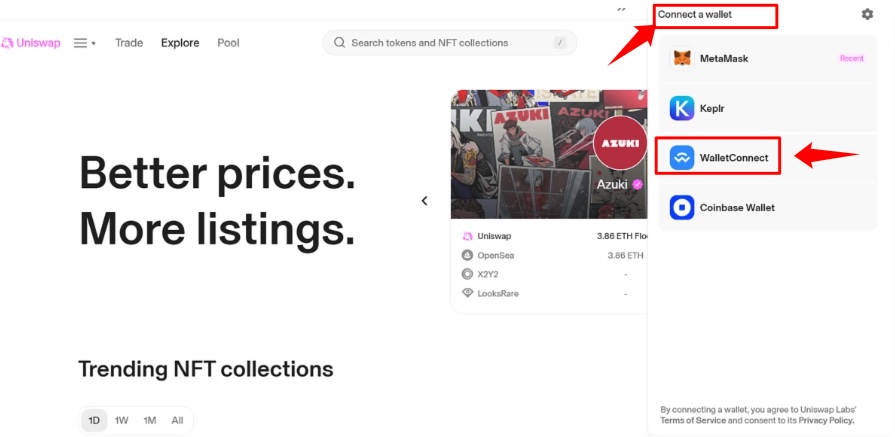Set trending filter to 1M

[x=149, y=421]
